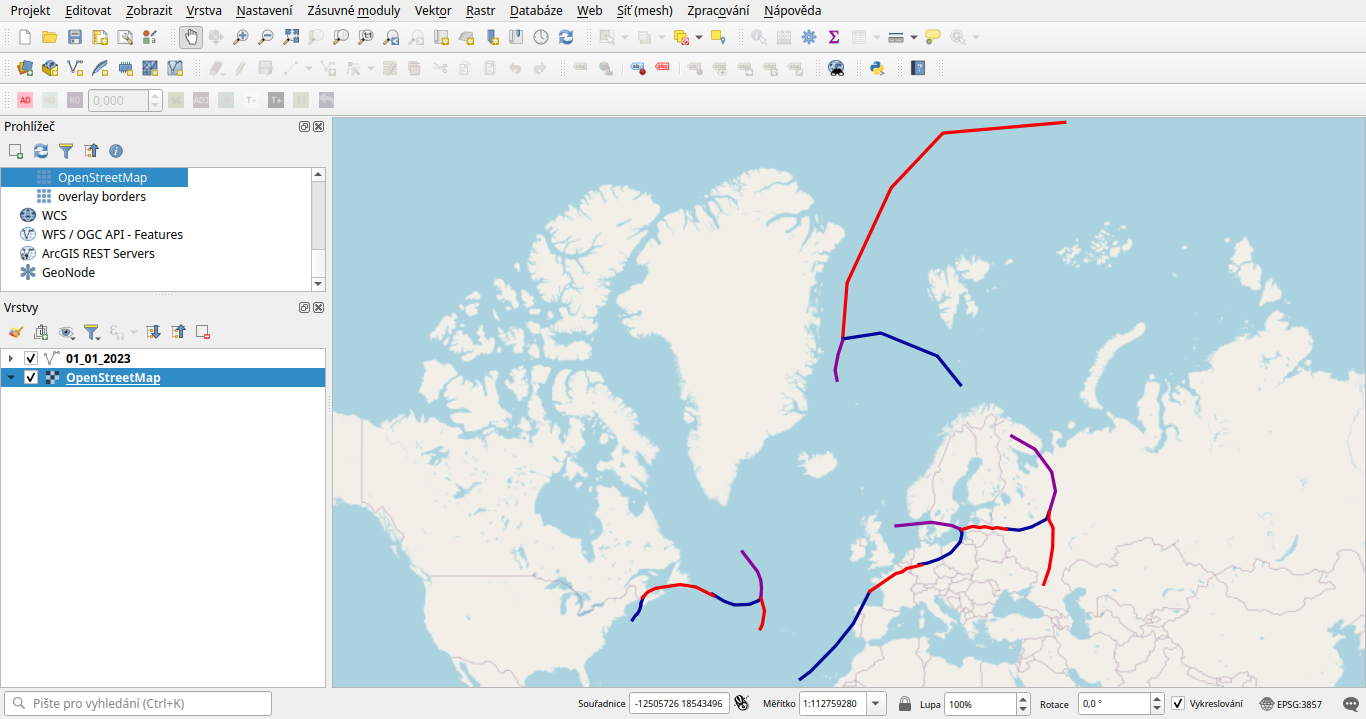
Task: Refresh the Prohlížeč browser panel
Action: pos(41,151)
